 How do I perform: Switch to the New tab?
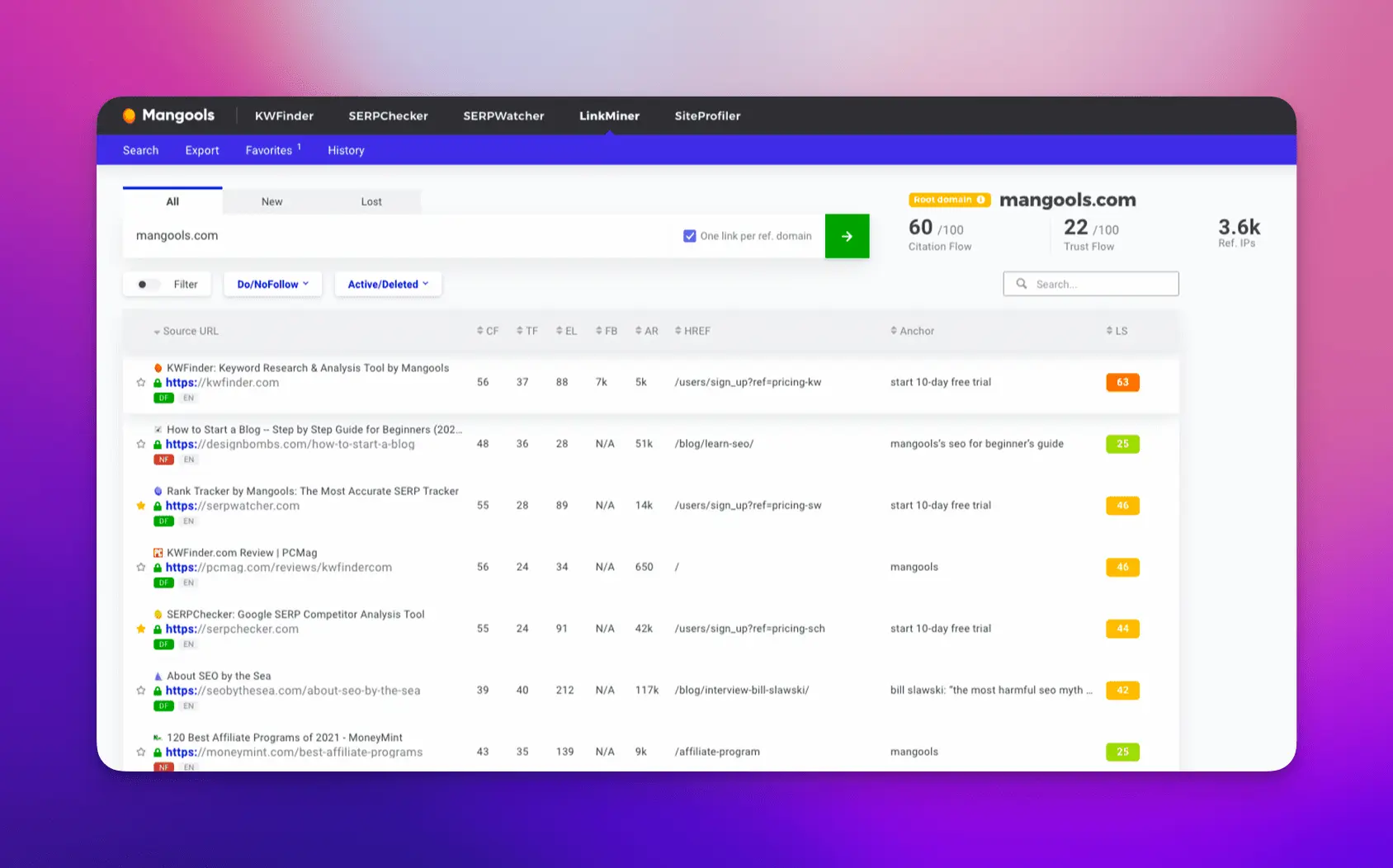click(272, 200)
